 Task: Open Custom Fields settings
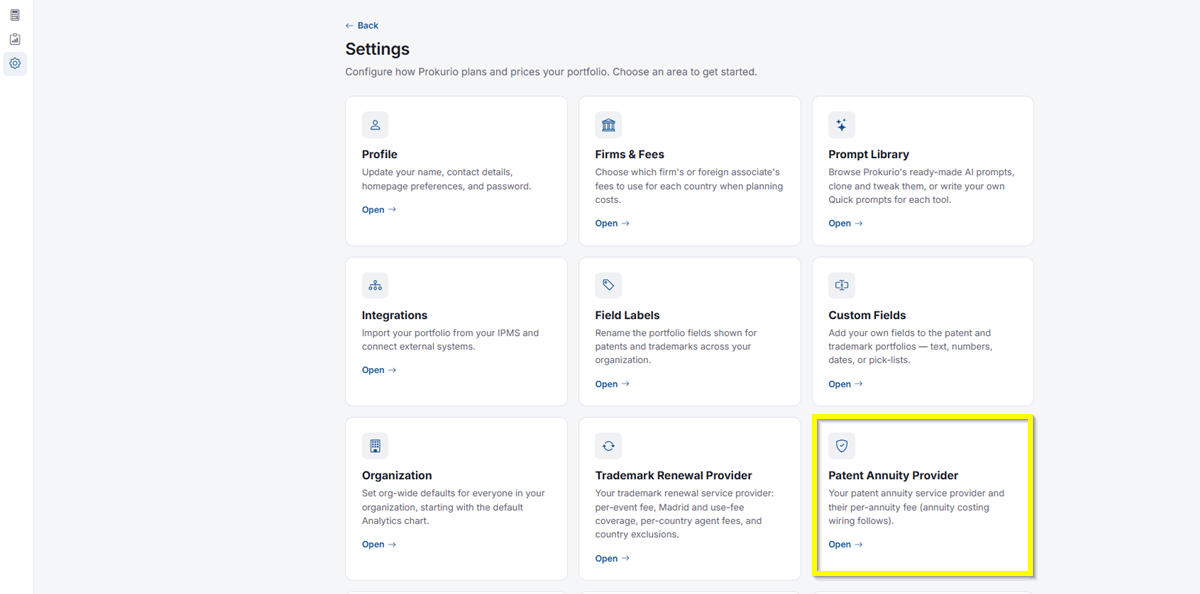(845, 384)
